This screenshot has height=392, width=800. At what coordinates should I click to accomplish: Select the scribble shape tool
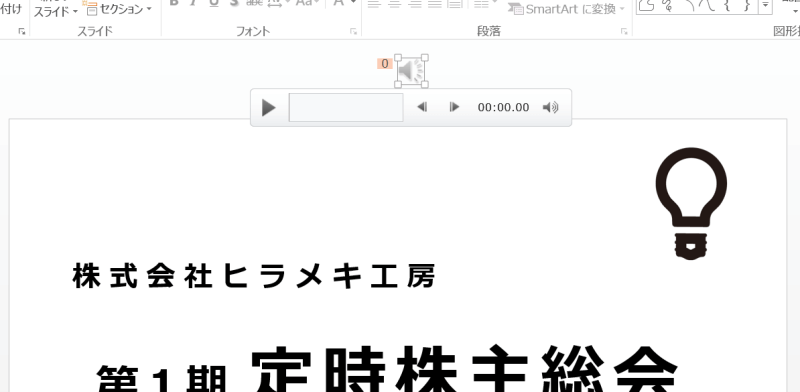point(666,4)
